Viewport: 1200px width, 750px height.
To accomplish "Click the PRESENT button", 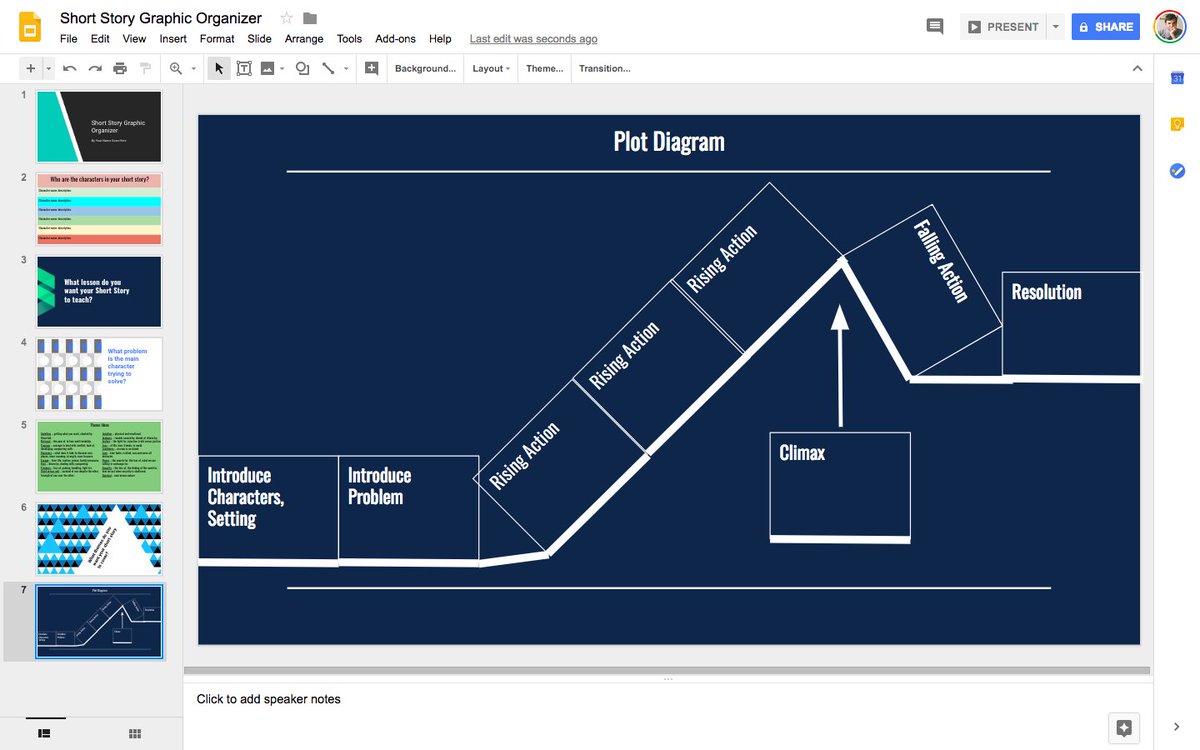I will [x=1003, y=27].
